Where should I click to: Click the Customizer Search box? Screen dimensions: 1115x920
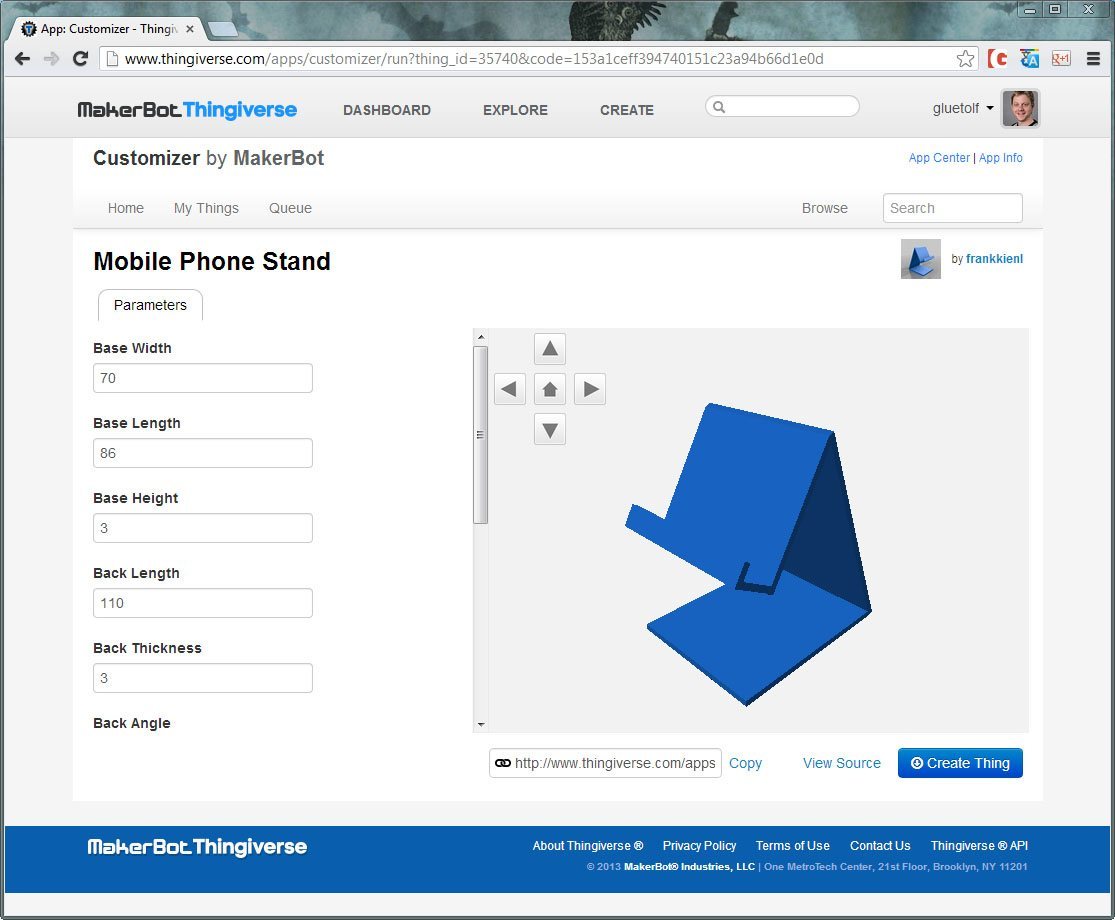(x=953, y=208)
